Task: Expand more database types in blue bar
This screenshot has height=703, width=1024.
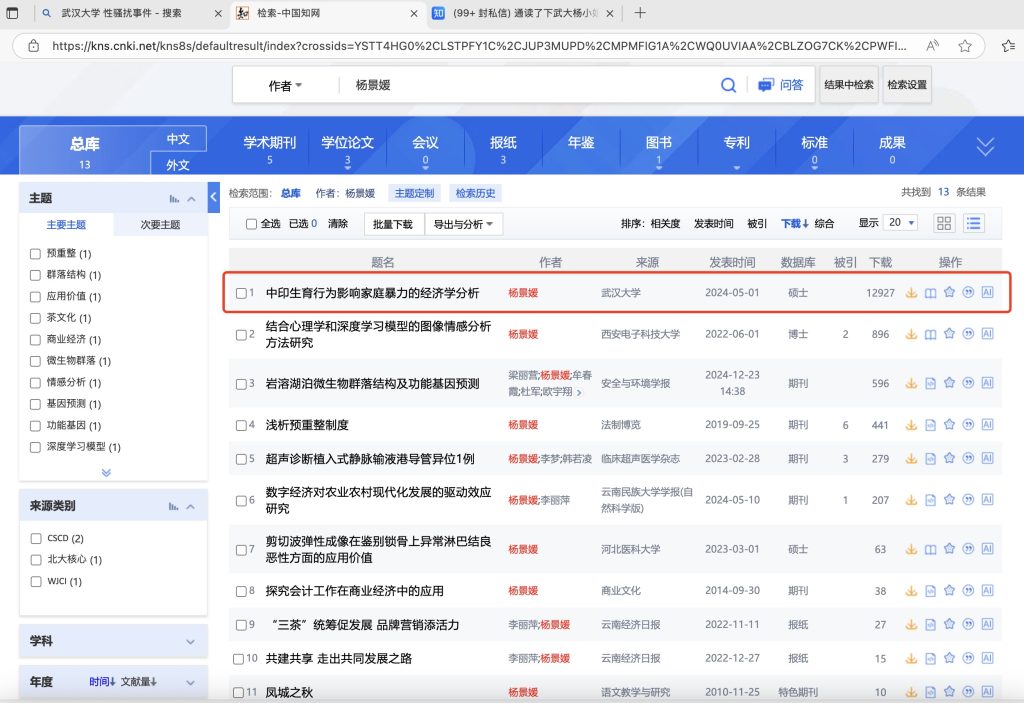Action: click(x=985, y=146)
